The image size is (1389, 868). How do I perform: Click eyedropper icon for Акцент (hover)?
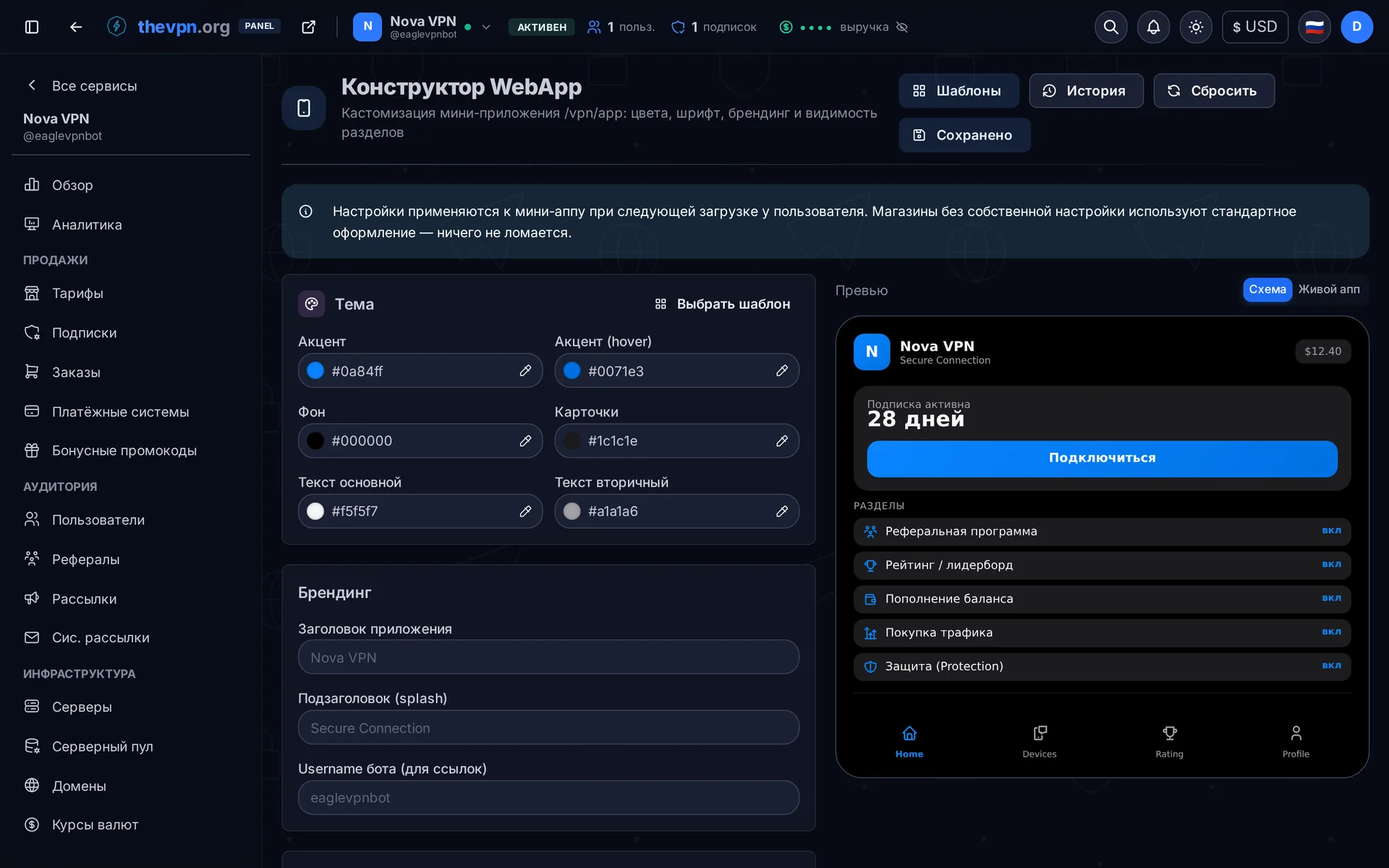point(782,371)
